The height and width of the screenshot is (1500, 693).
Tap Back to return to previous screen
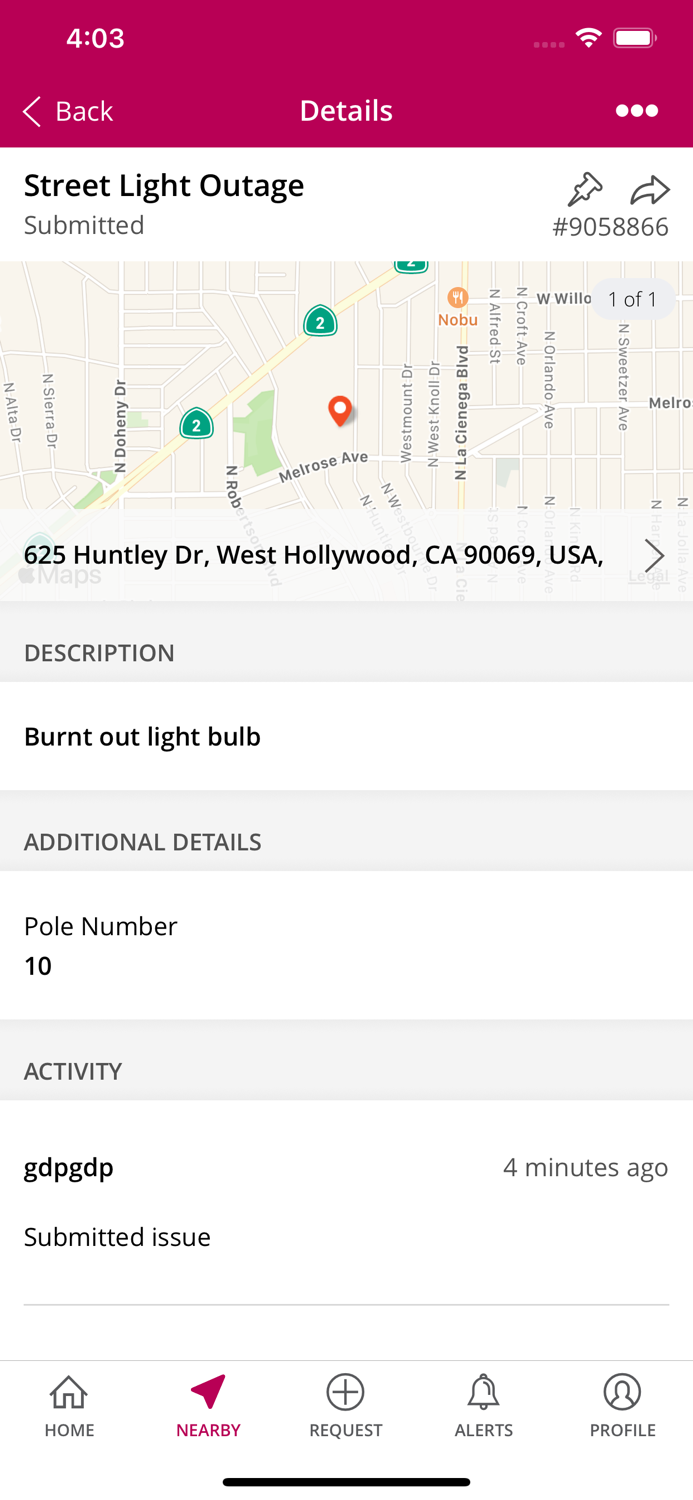pyautogui.click(x=66, y=111)
